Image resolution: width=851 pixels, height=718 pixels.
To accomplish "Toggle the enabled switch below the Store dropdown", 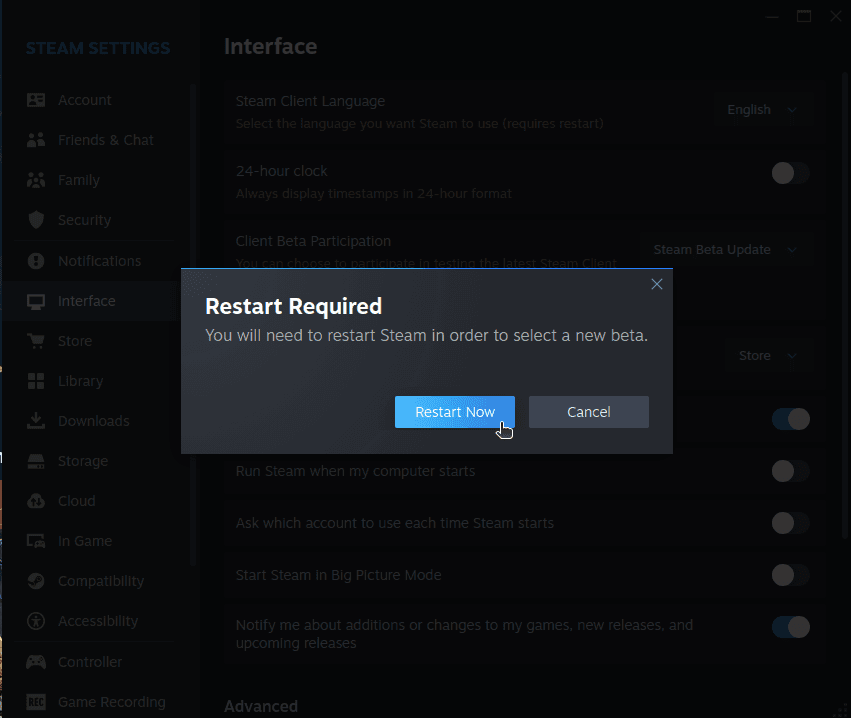I will click(791, 419).
